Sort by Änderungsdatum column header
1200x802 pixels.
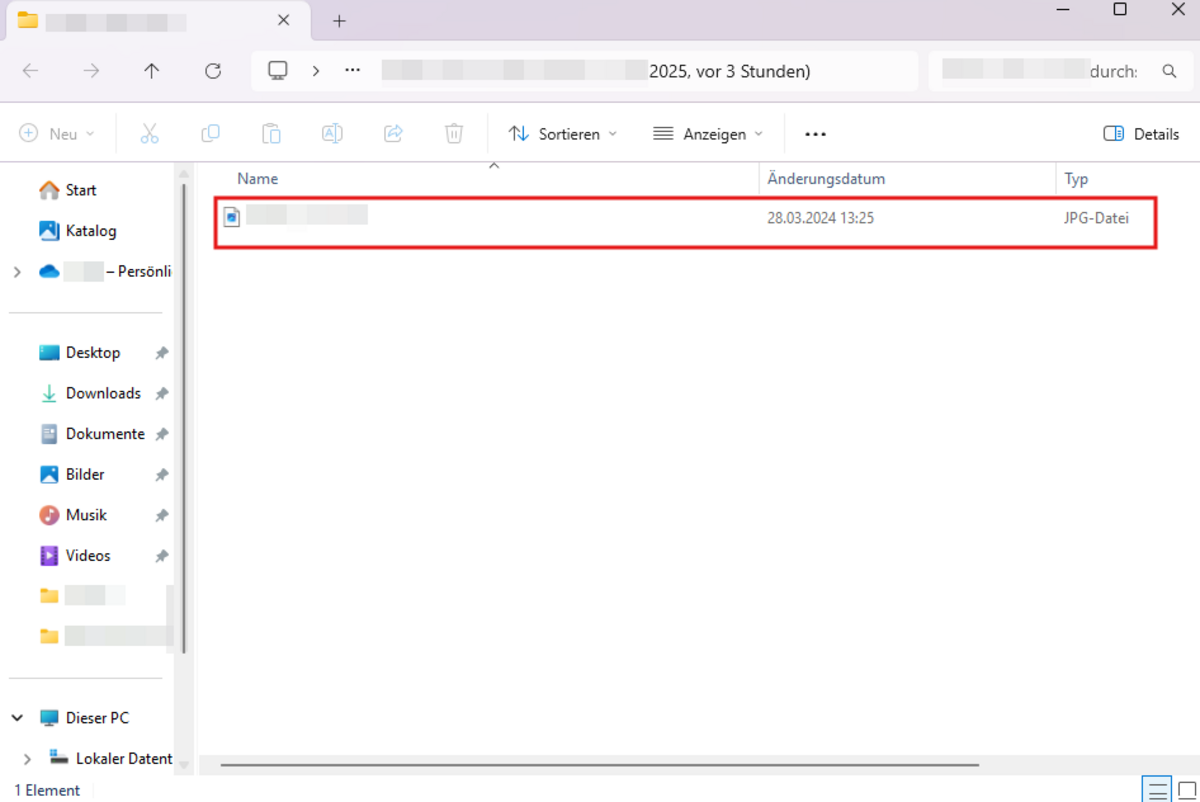pos(826,179)
